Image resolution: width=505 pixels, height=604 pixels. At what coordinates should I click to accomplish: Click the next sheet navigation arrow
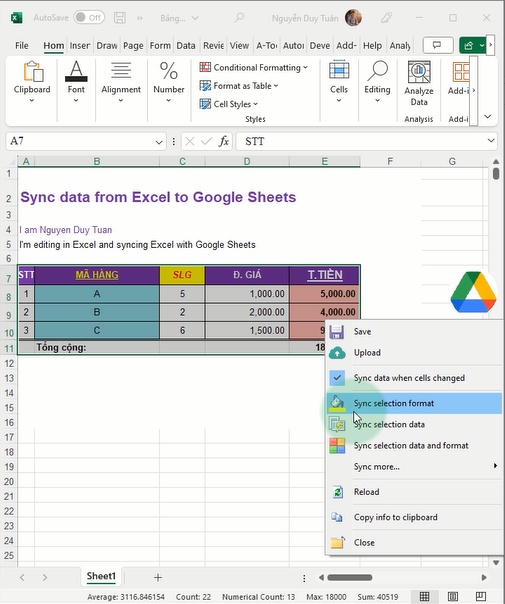tap(45, 577)
